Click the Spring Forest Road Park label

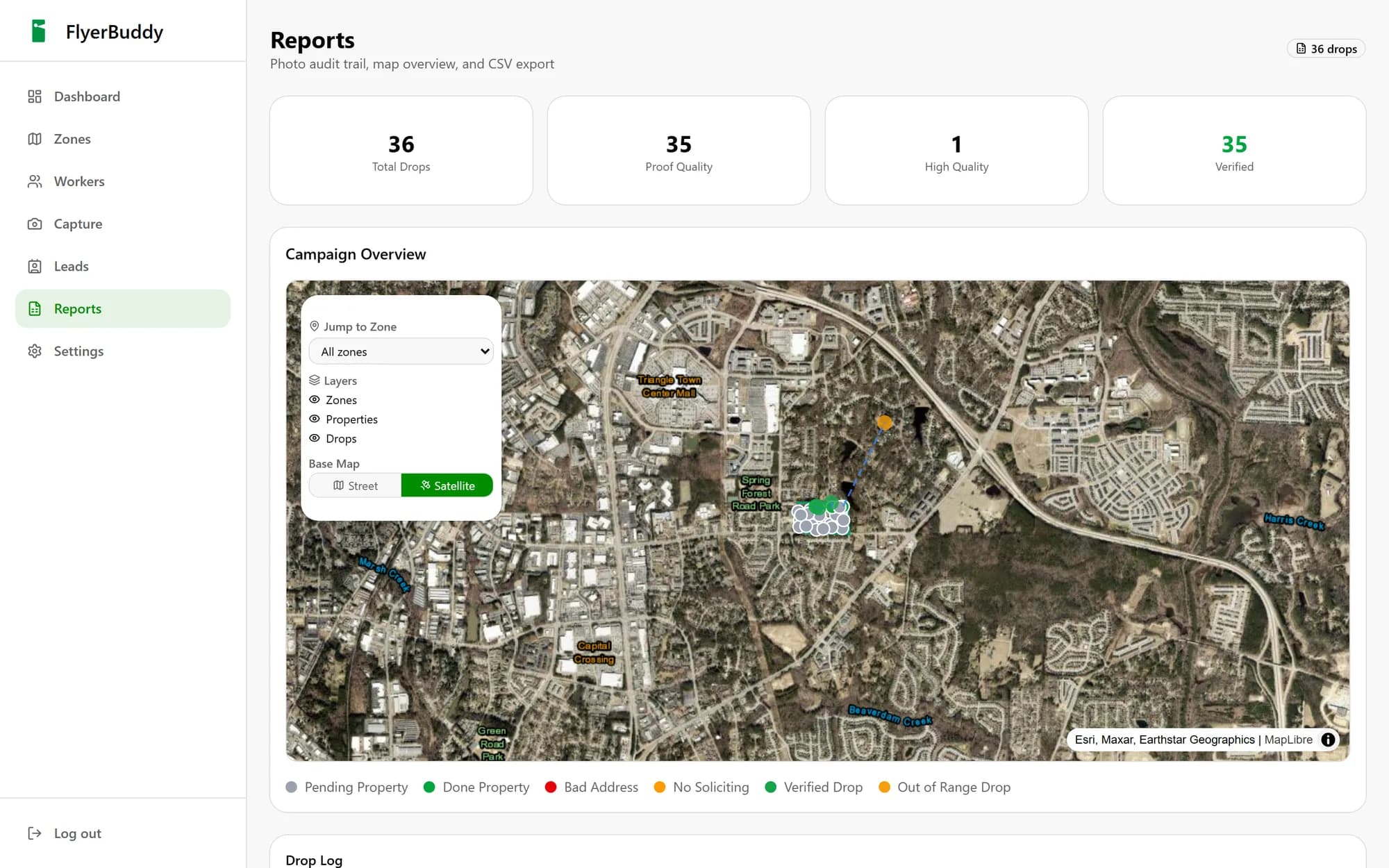point(756,493)
